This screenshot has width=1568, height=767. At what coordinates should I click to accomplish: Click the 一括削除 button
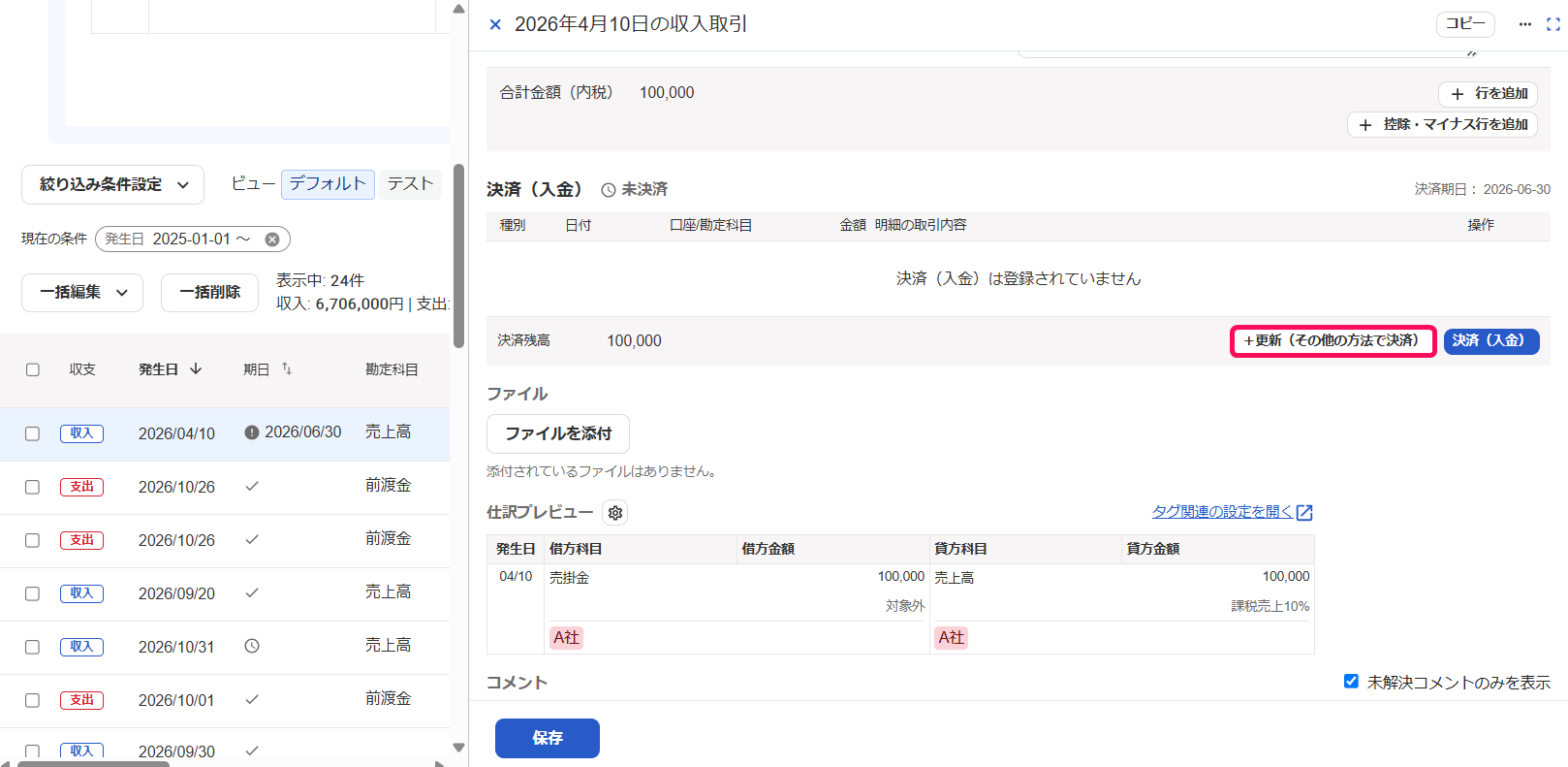click(x=209, y=292)
